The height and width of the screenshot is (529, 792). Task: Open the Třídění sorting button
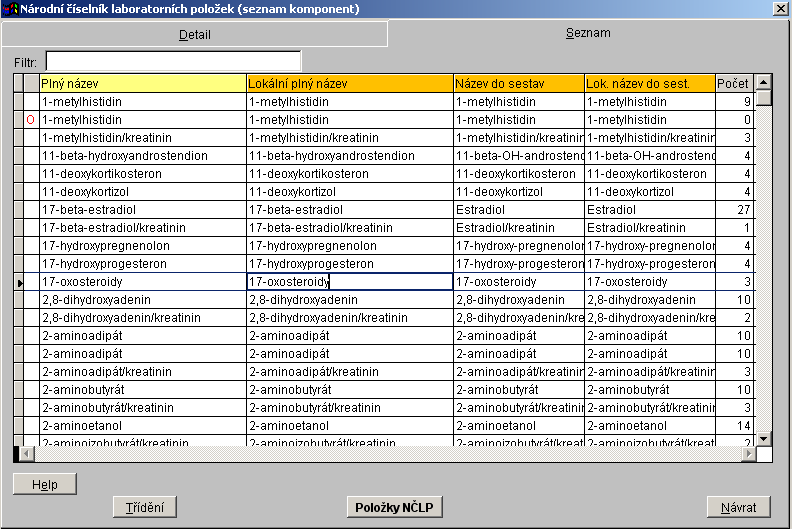[145, 507]
